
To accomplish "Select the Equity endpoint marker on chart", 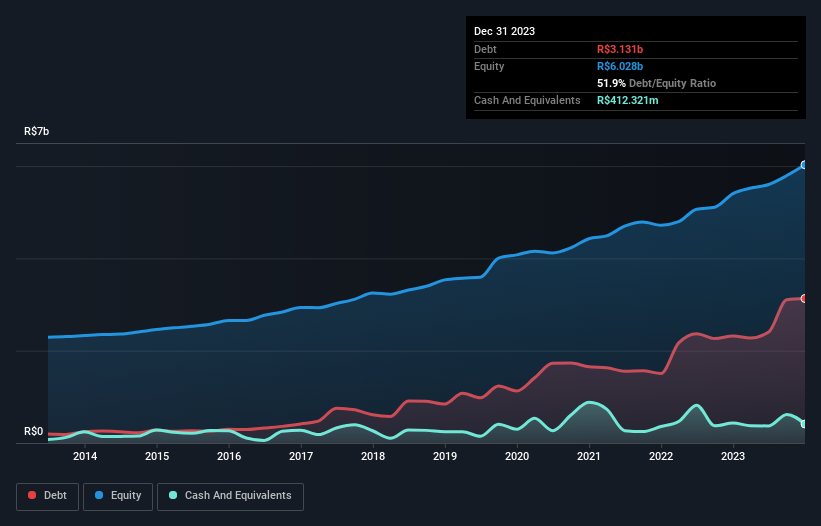I will point(804,165).
